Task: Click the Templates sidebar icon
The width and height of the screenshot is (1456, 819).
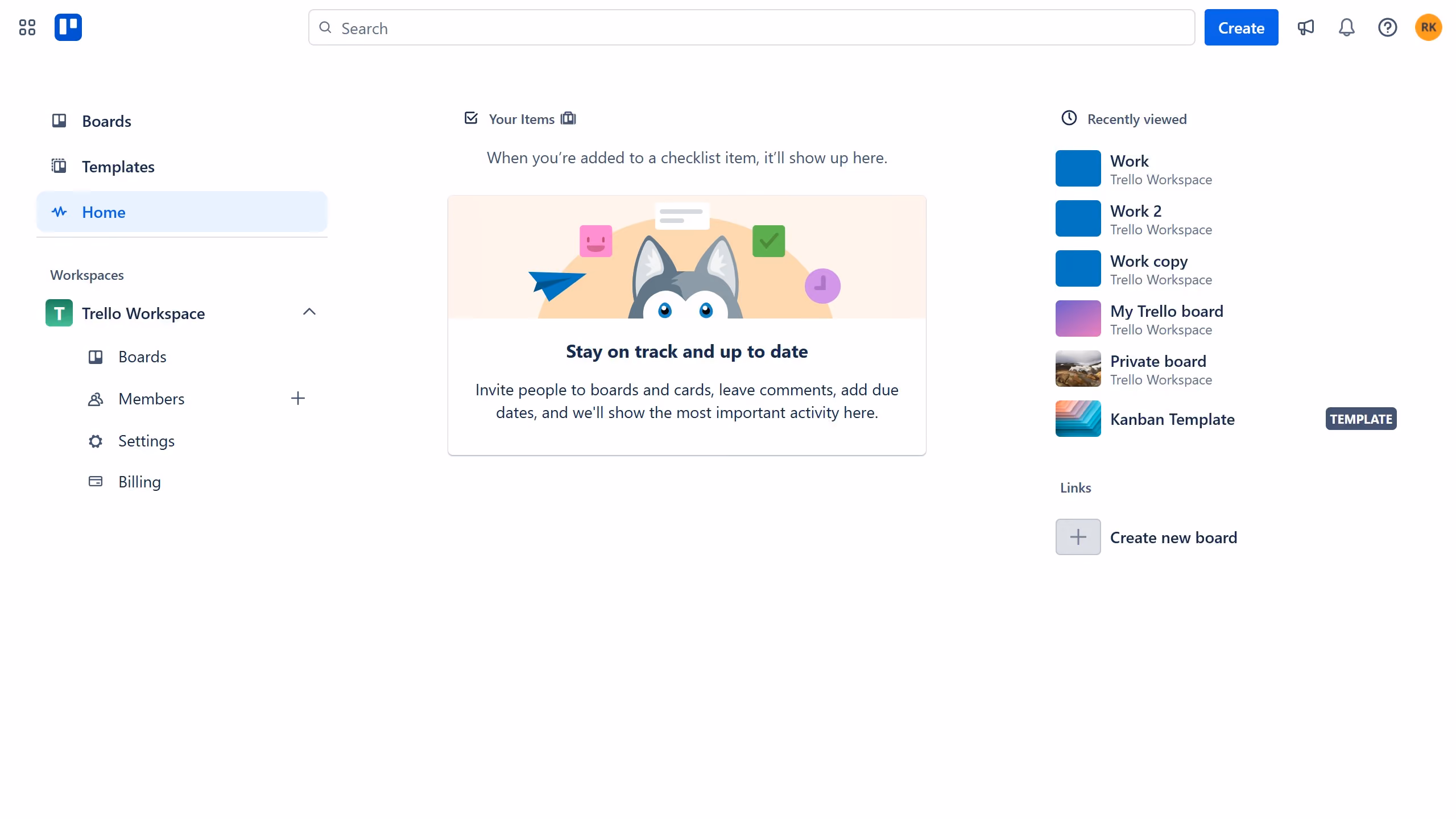Action: tap(59, 166)
